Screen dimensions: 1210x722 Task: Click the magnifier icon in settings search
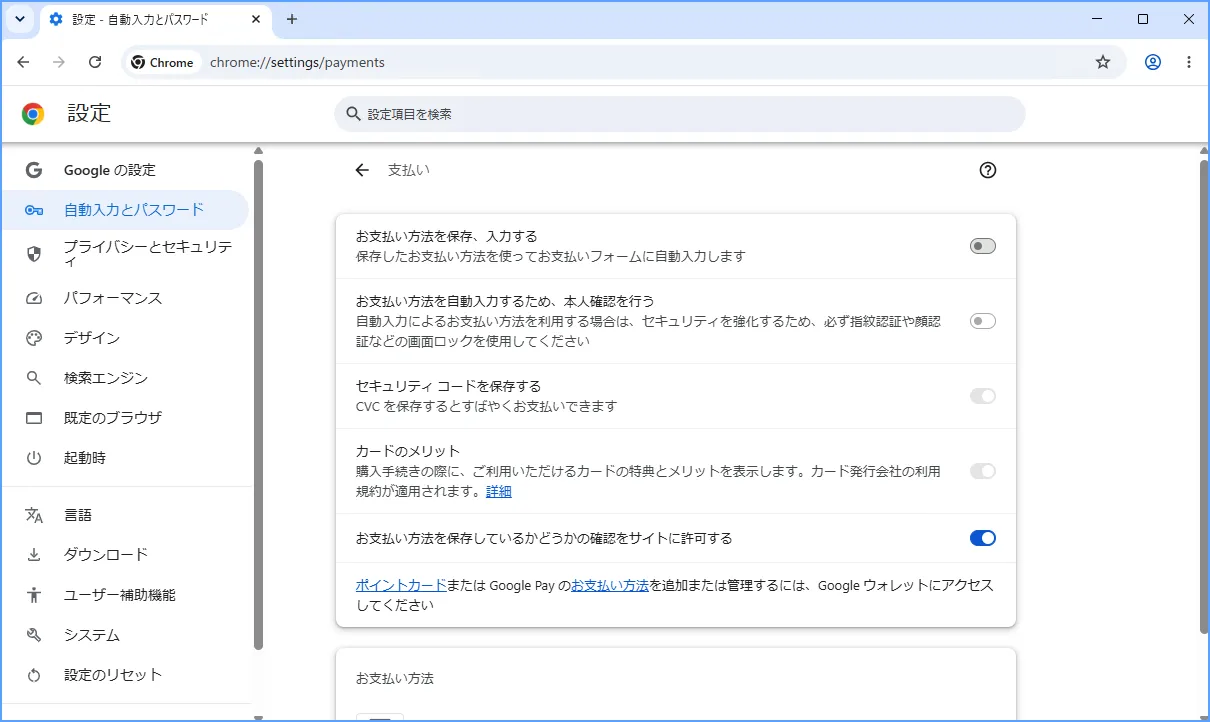[x=353, y=114]
